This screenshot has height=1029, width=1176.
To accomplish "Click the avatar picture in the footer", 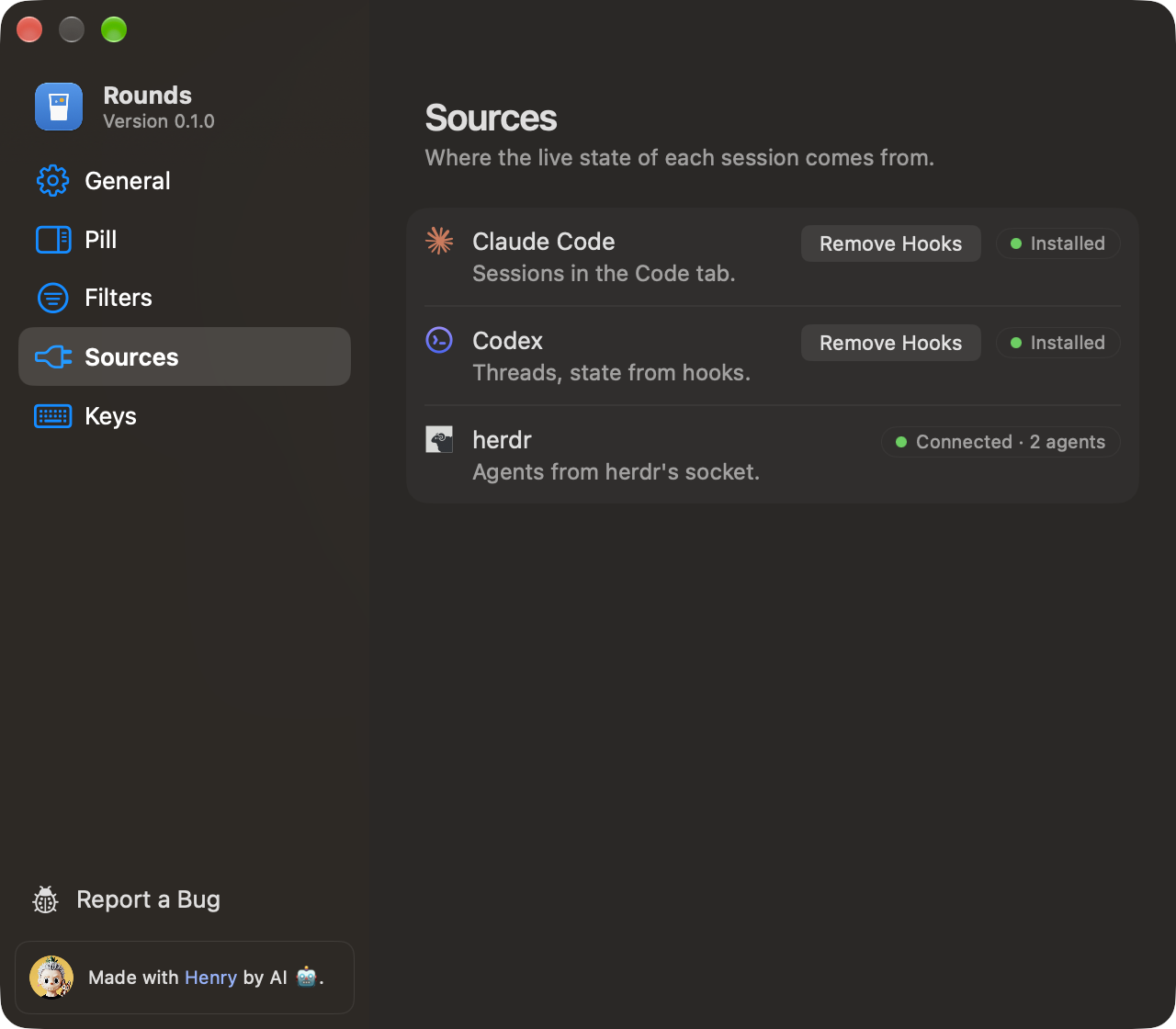I will tap(51, 978).
